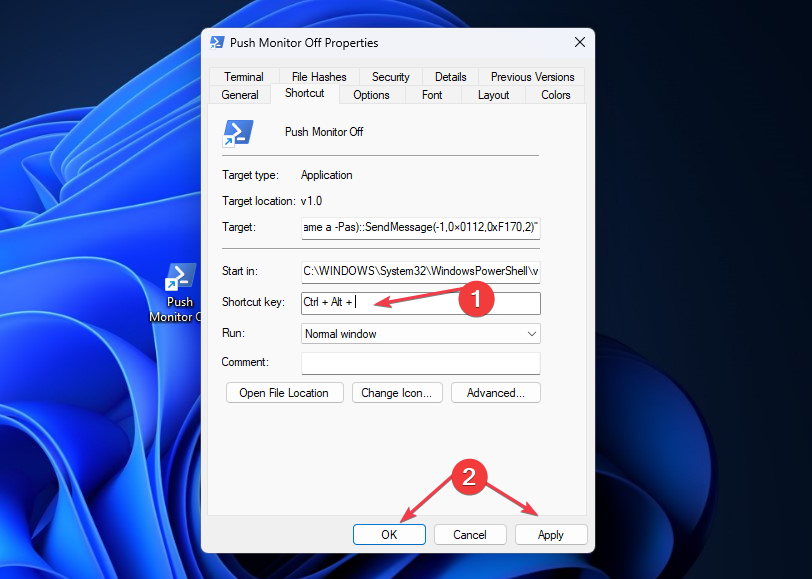This screenshot has width=812, height=579.
Task: Click the 'Comment:' label
Action: [245, 362]
